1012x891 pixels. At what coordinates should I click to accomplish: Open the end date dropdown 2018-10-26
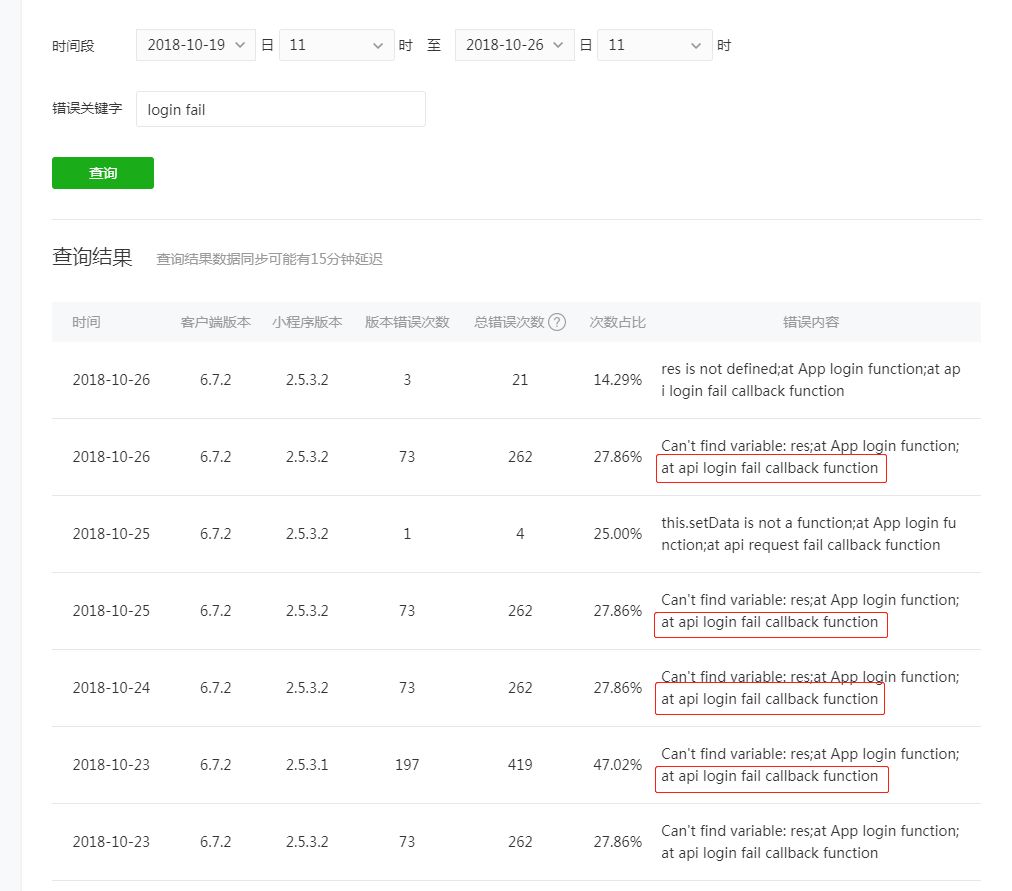tap(514, 45)
